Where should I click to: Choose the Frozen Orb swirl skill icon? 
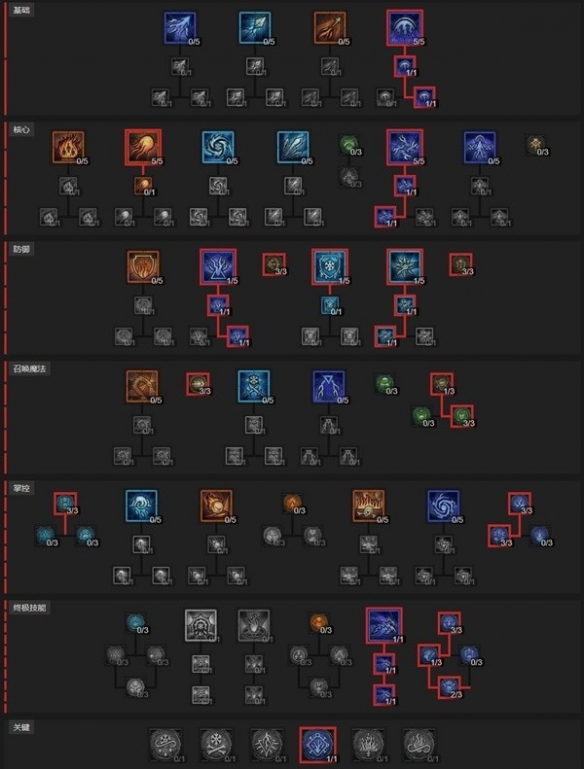(x=218, y=148)
